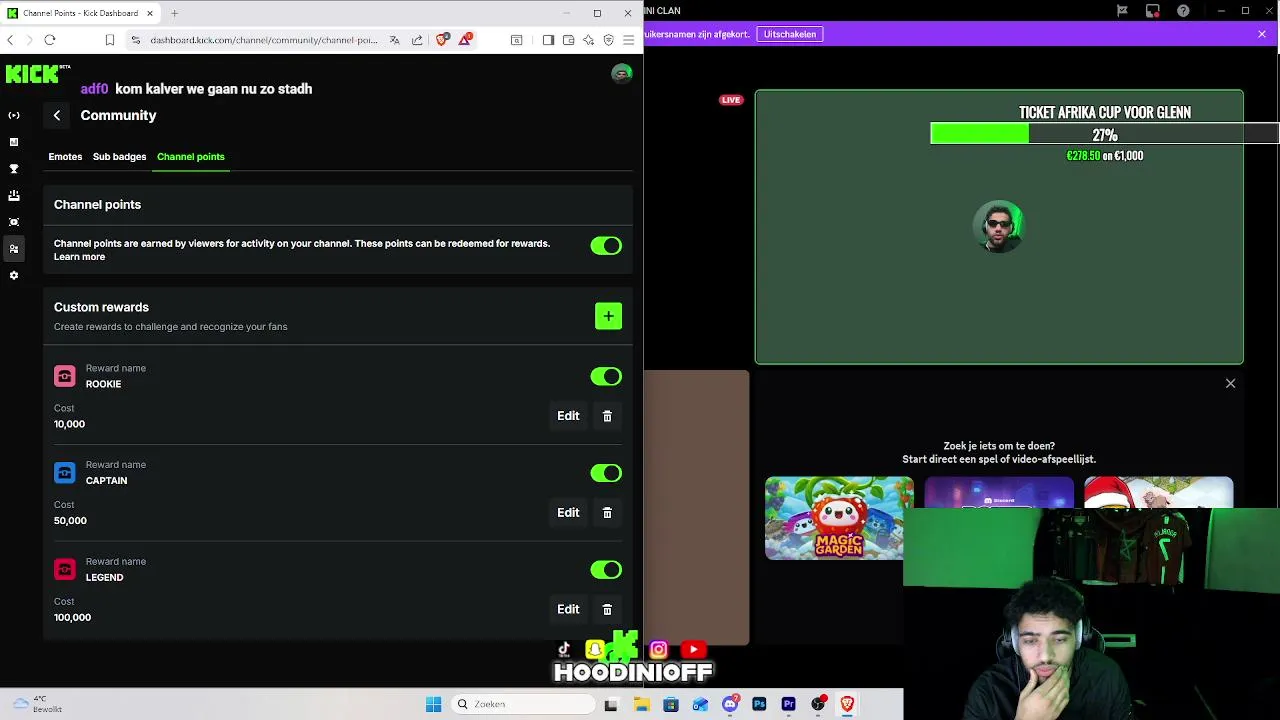
Task: Open the Brave Shields lion icon
Action: coord(443,40)
